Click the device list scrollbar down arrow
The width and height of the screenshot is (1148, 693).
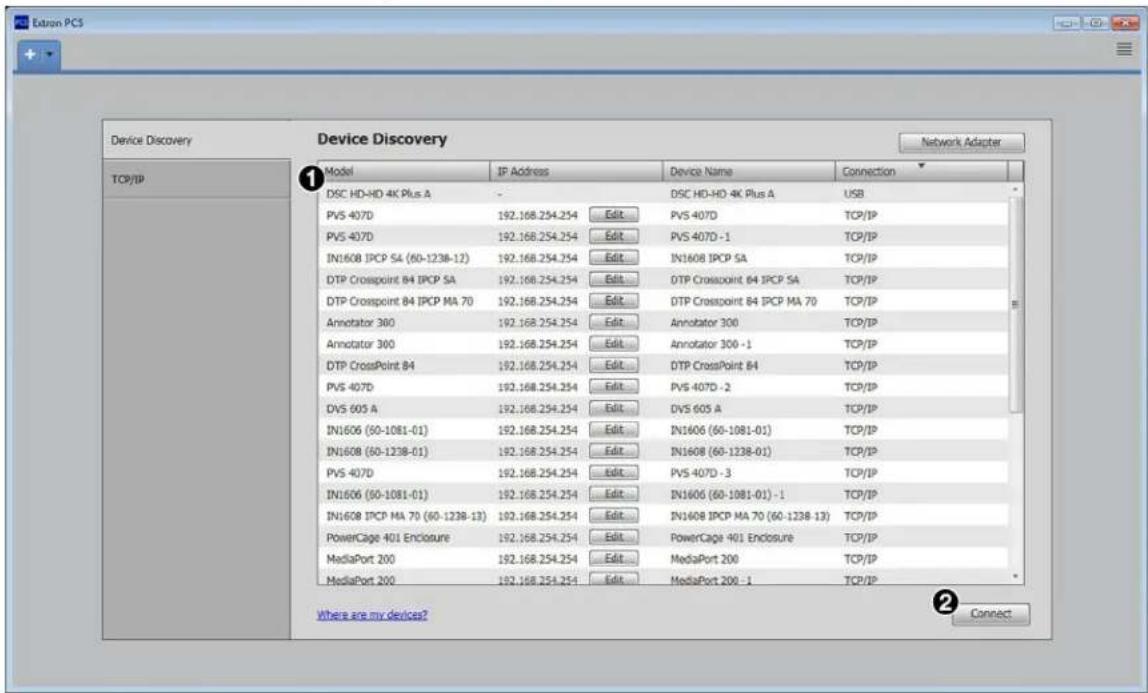coord(1015,577)
